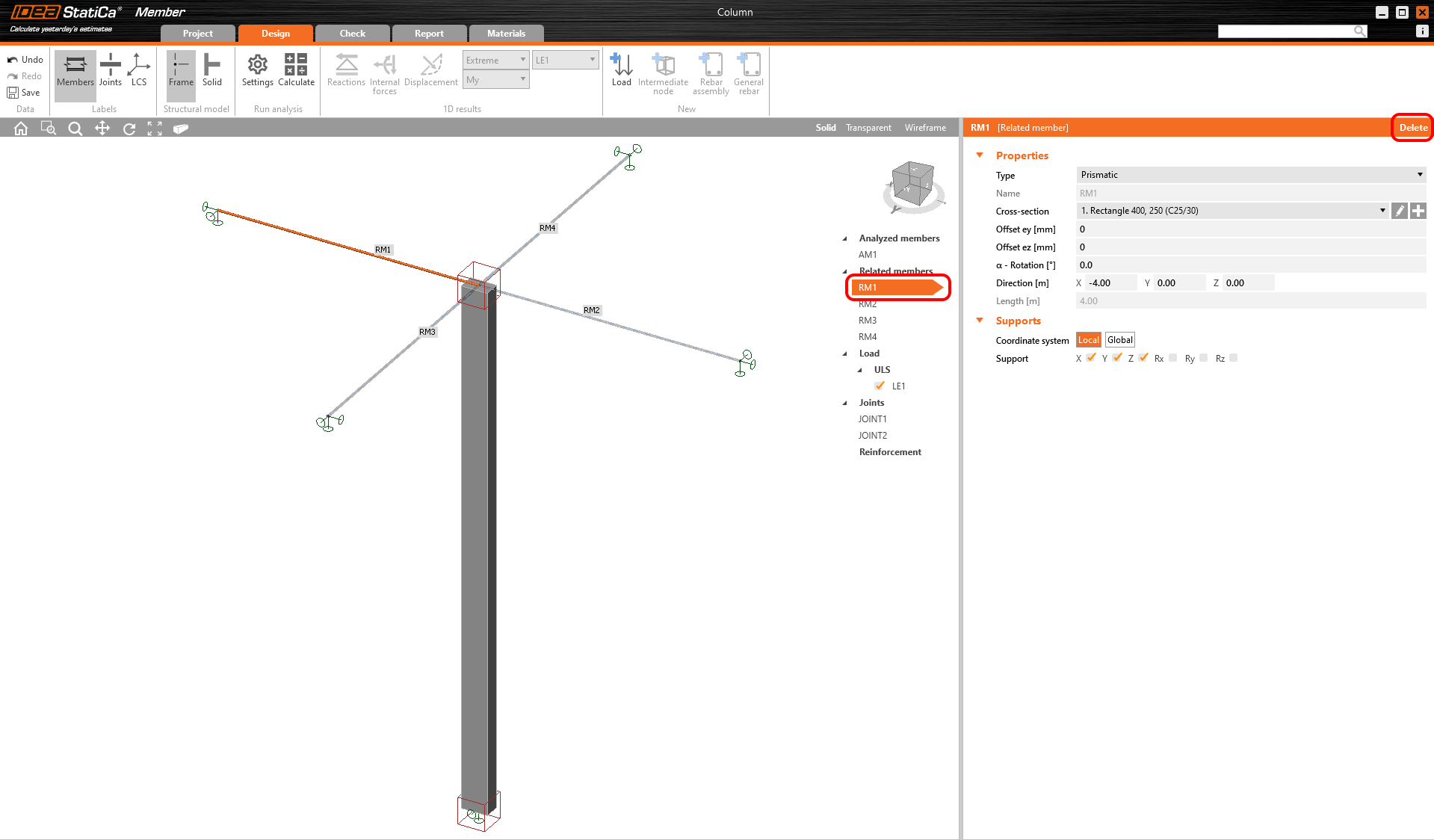The height and width of the screenshot is (840, 1434).
Task: Click the Calculate icon in Run analysis
Action: [296, 70]
